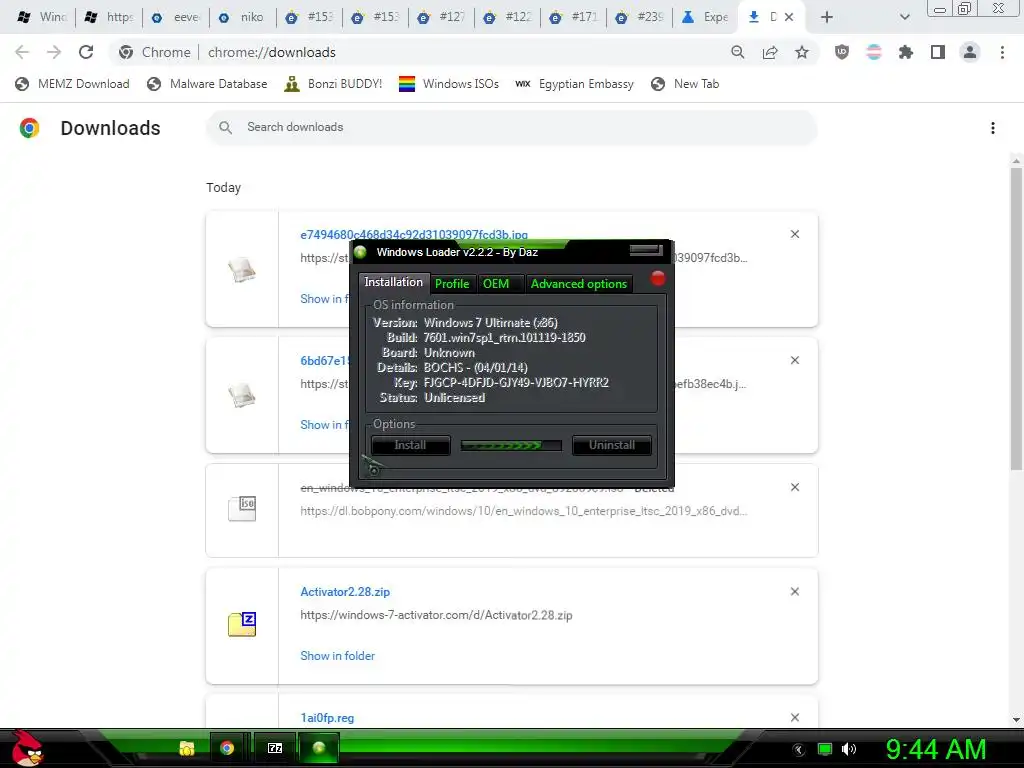Click the Chrome taskbar icon

(227, 748)
